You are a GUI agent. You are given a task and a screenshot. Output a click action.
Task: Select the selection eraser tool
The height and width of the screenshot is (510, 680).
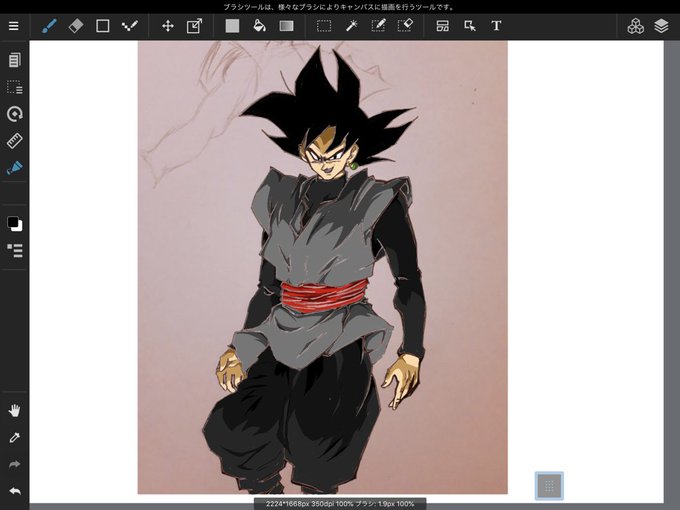point(405,26)
